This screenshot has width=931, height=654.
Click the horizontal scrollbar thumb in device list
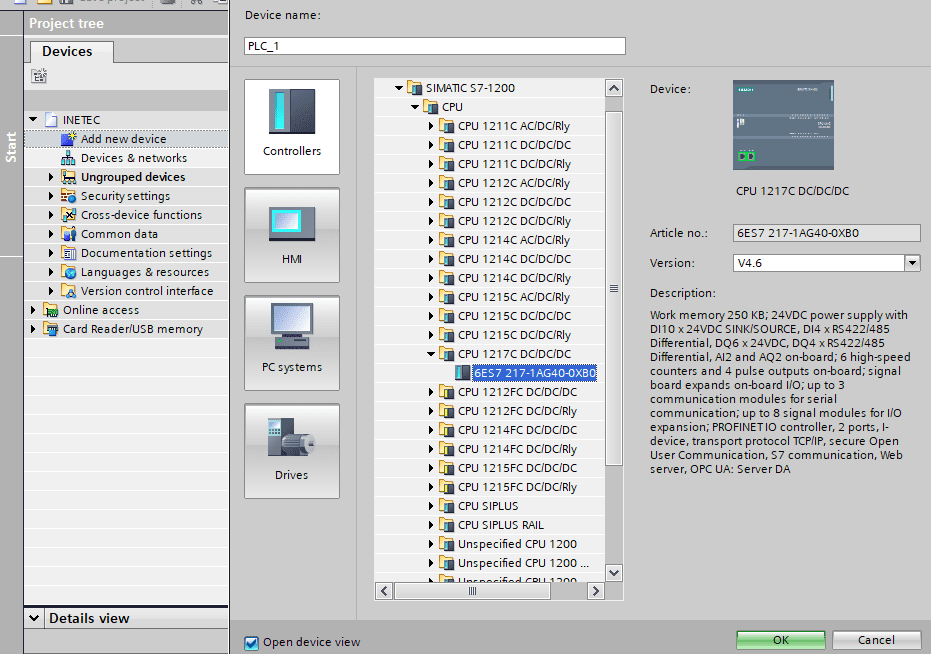(473, 591)
